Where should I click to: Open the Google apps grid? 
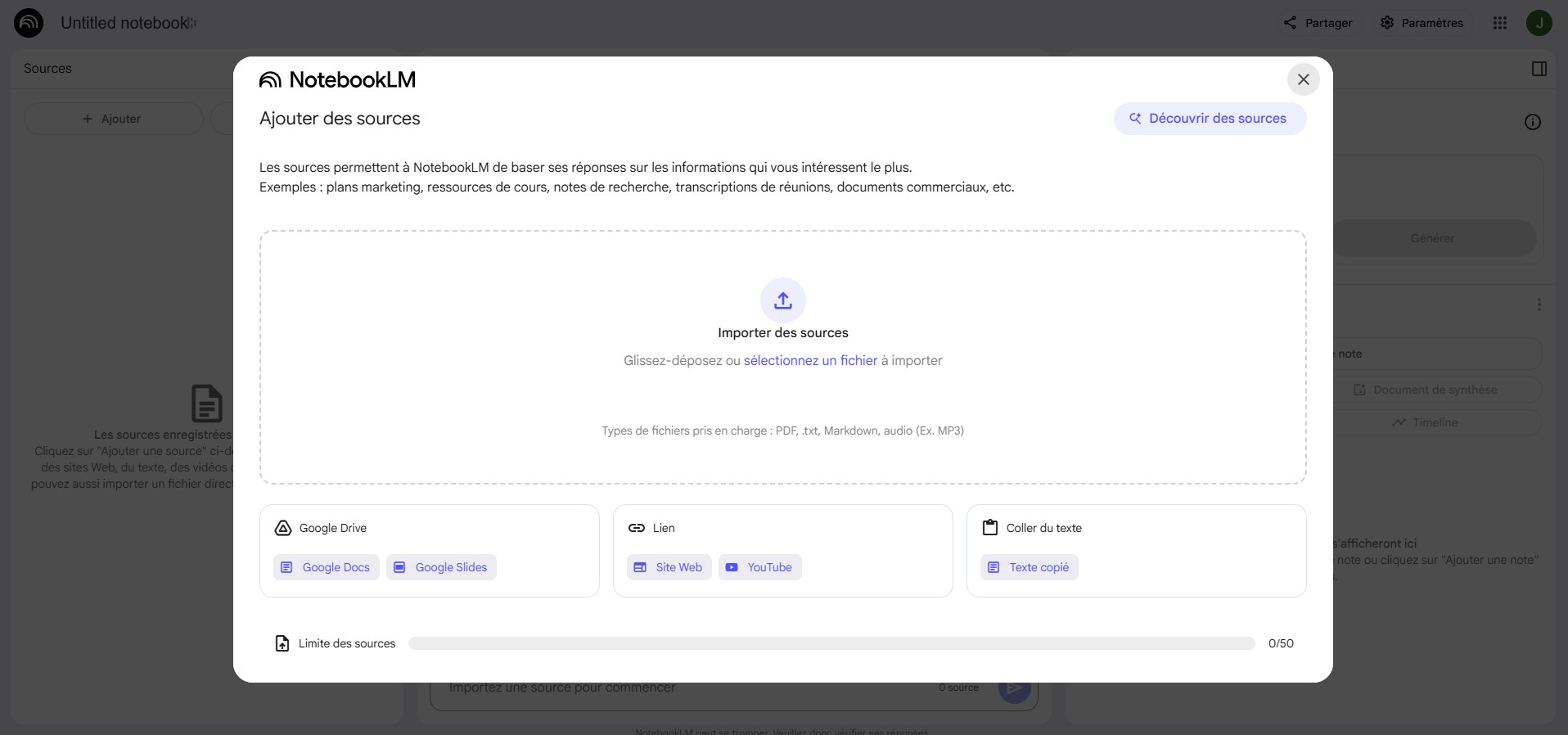point(1500,23)
